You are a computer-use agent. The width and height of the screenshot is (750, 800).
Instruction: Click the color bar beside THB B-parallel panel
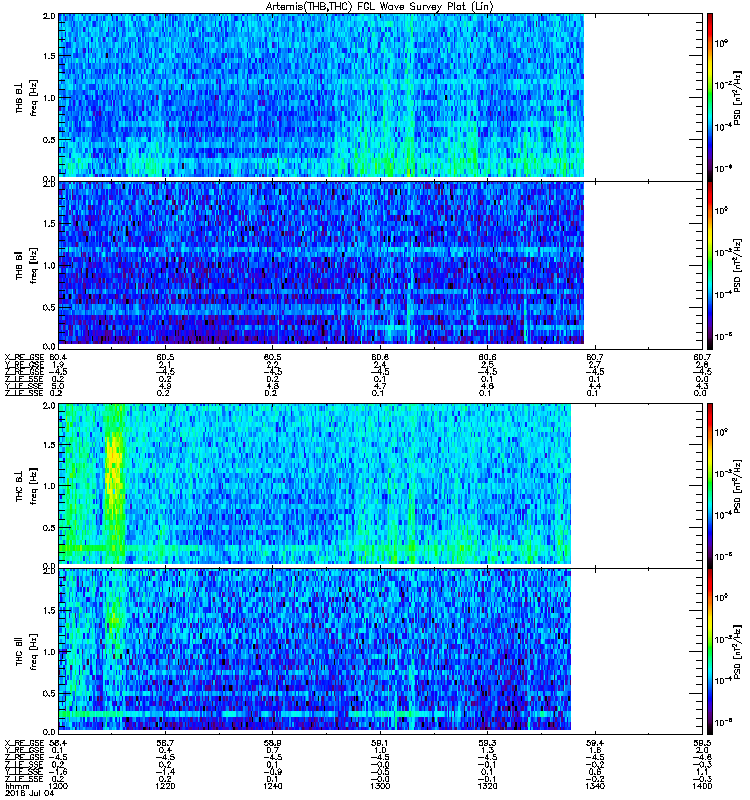(710, 265)
